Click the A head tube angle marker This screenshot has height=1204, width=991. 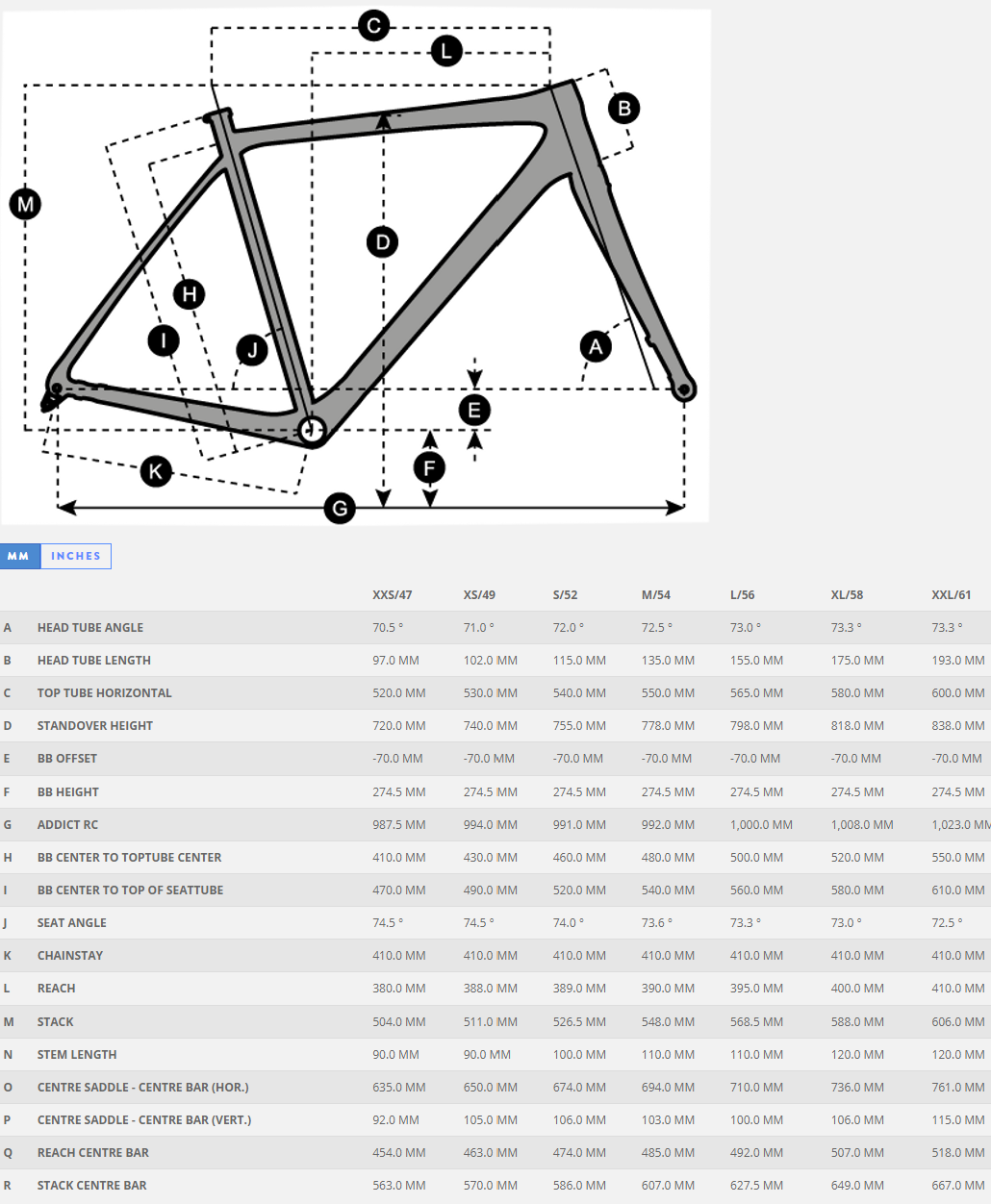tap(596, 346)
